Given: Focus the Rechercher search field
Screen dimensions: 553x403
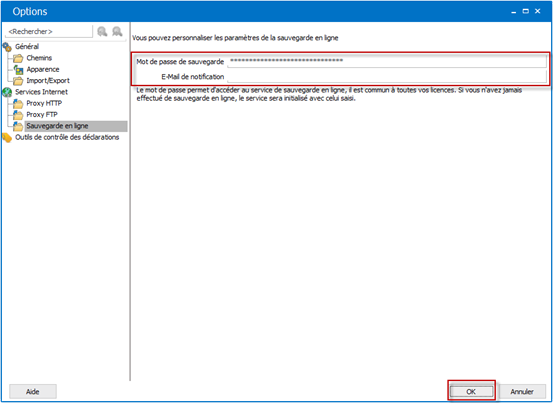Looking at the screenshot, I should click(x=49, y=31).
